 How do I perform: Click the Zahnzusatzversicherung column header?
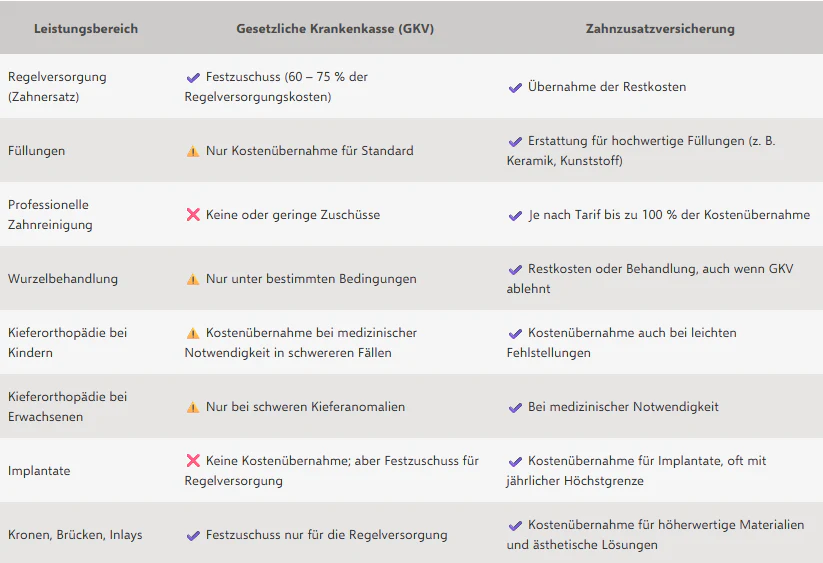pyautogui.click(x=660, y=29)
